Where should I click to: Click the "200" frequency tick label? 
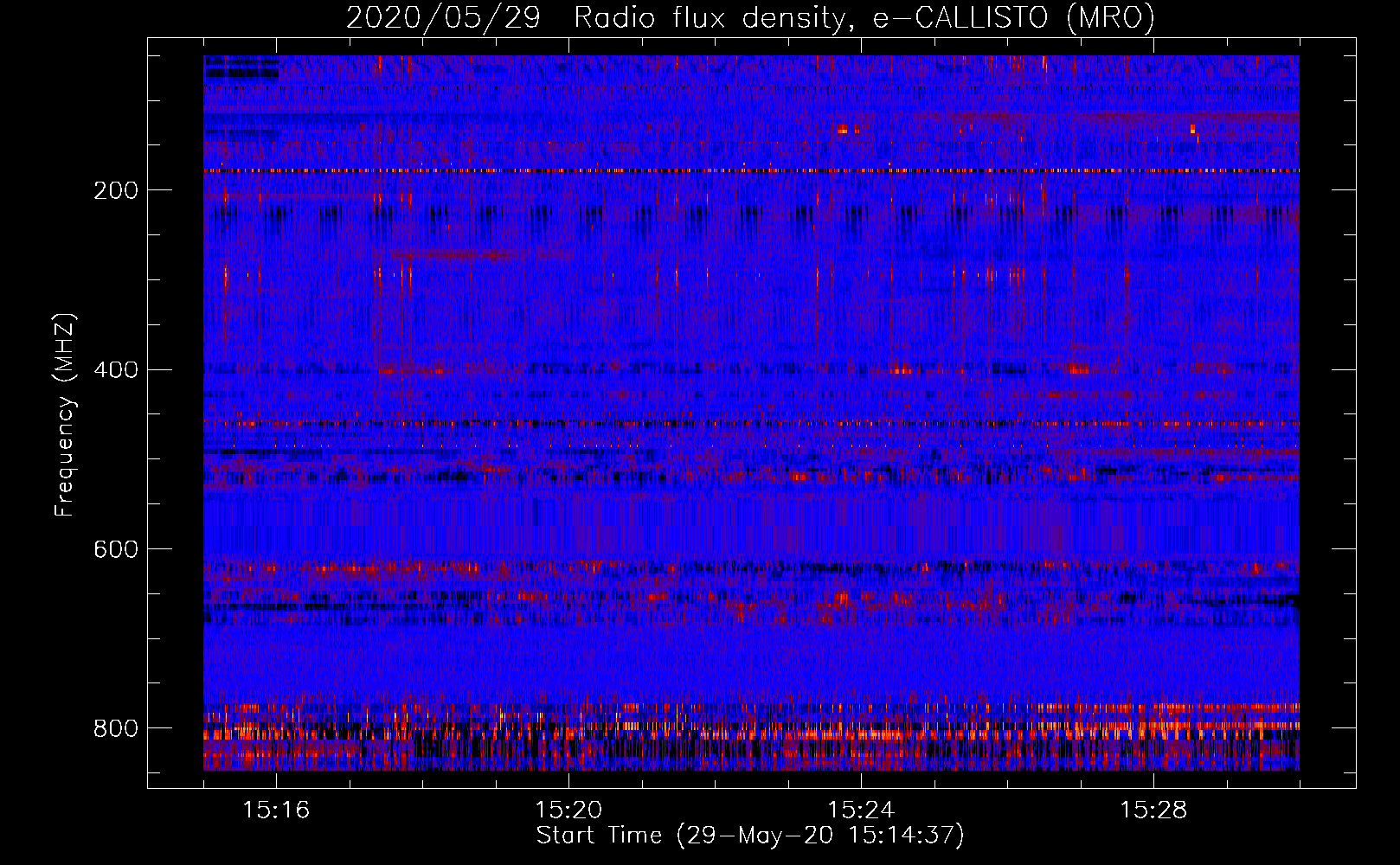pos(116,190)
